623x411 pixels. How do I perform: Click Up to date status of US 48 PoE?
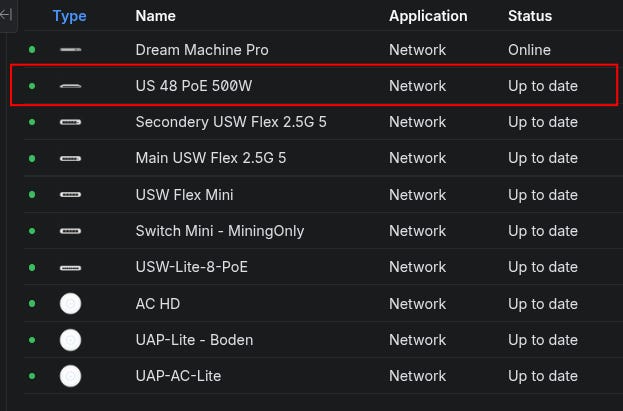coord(543,86)
